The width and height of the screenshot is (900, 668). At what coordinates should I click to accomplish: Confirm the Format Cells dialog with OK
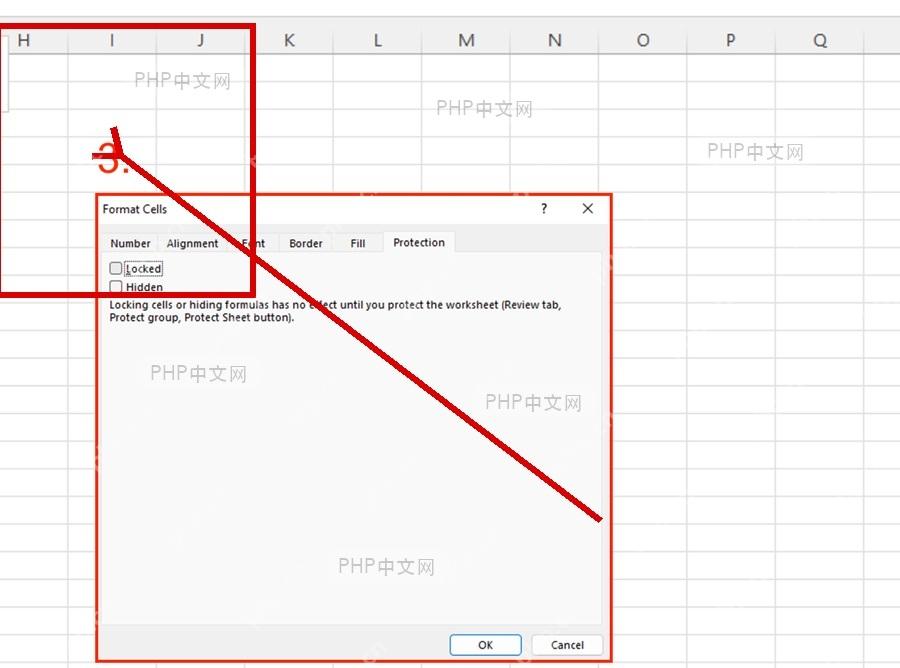(486, 645)
